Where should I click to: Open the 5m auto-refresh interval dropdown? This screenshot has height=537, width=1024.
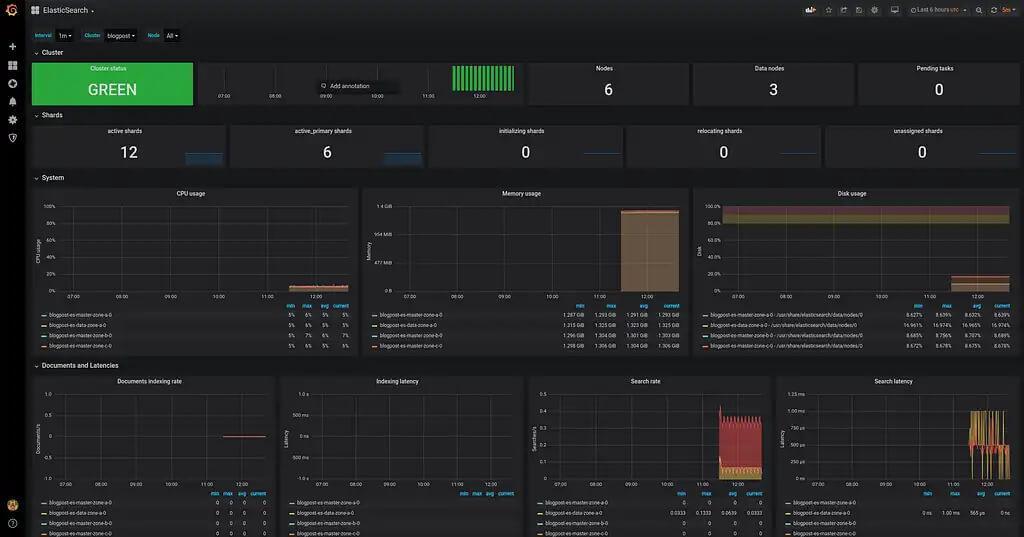tap(1009, 10)
